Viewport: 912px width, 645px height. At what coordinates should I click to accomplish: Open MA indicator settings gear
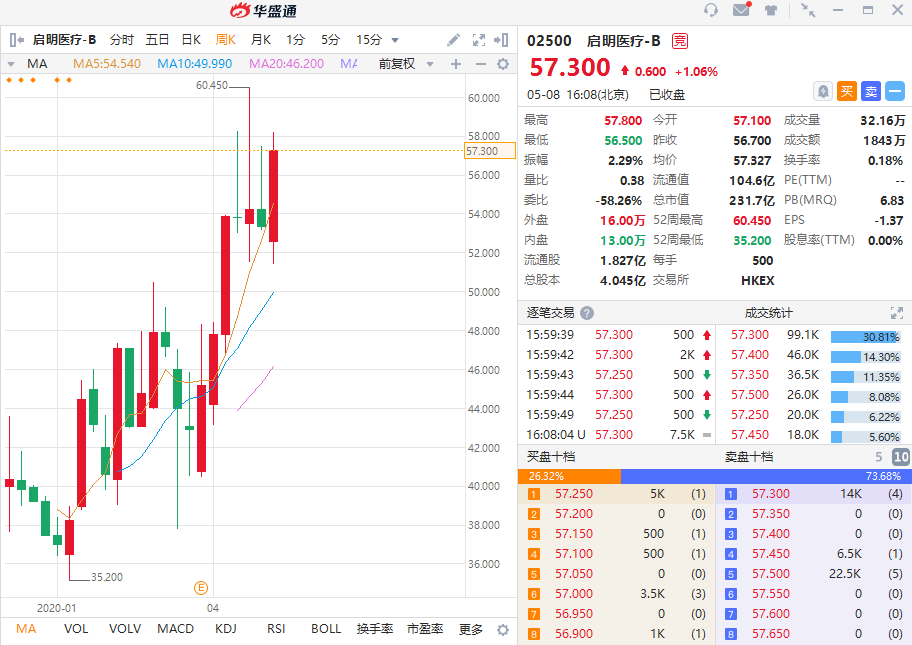(503, 64)
